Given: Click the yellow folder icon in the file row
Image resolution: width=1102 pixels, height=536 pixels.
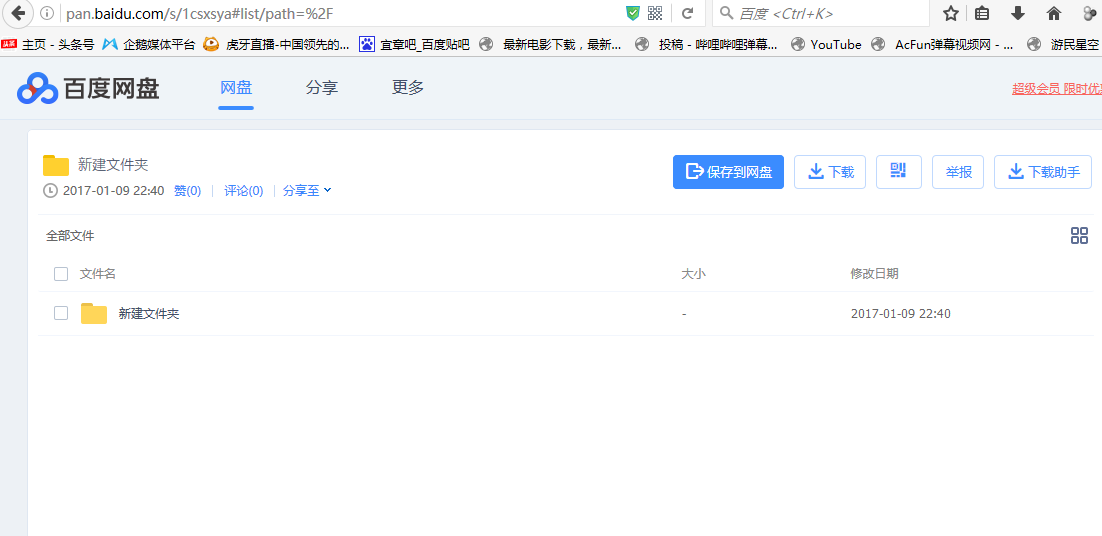Looking at the screenshot, I should 93,313.
